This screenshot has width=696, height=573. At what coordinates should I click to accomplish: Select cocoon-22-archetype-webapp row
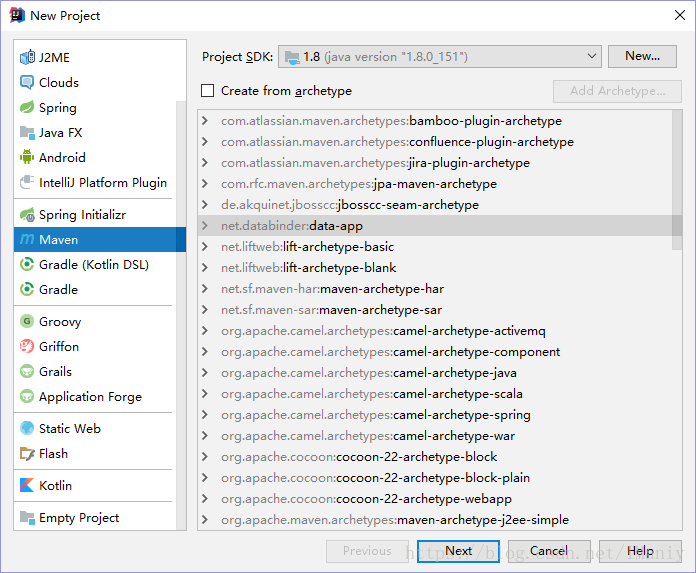[435, 499]
